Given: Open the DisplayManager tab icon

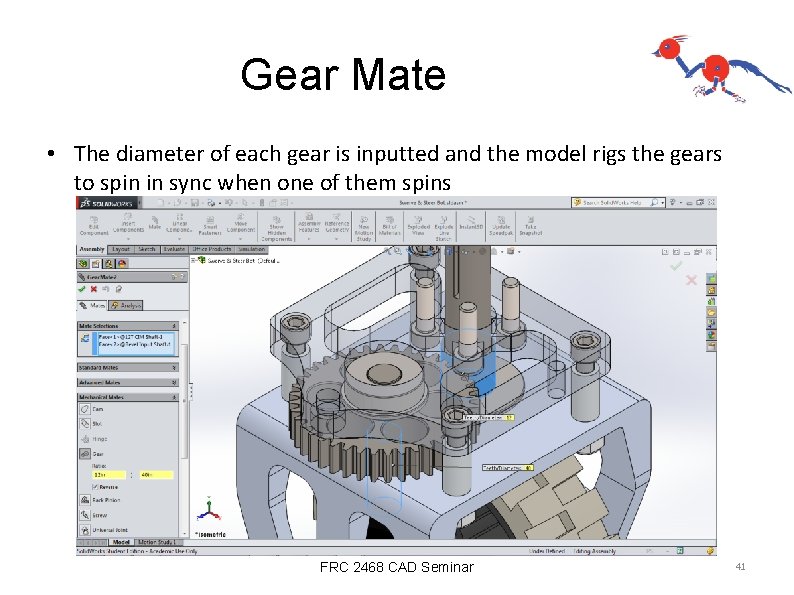Looking at the screenshot, I should 122,263.
